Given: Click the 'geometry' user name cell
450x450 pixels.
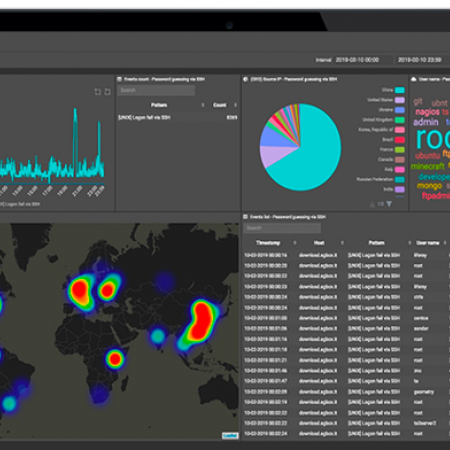Looking at the screenshot, I should point(424,392).
